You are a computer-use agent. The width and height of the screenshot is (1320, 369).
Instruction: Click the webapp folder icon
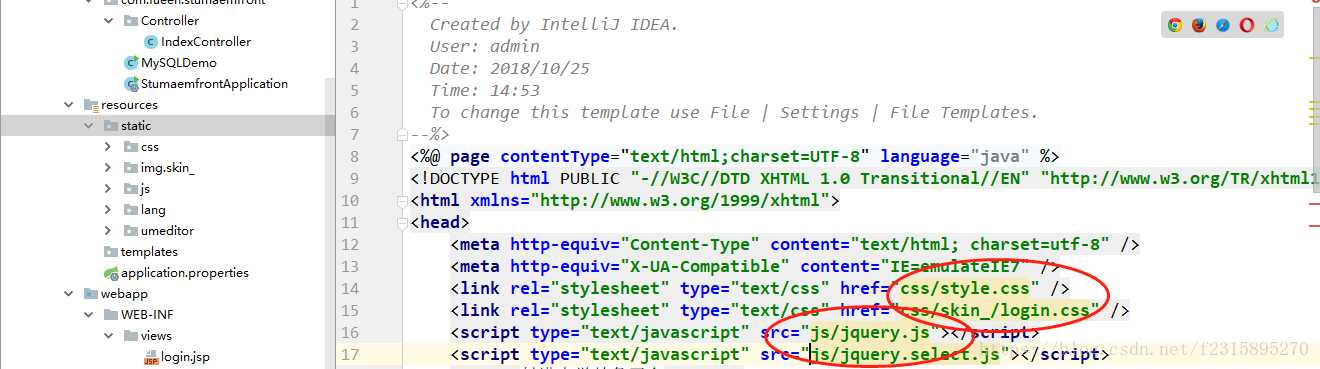click(x=91, y=294)
